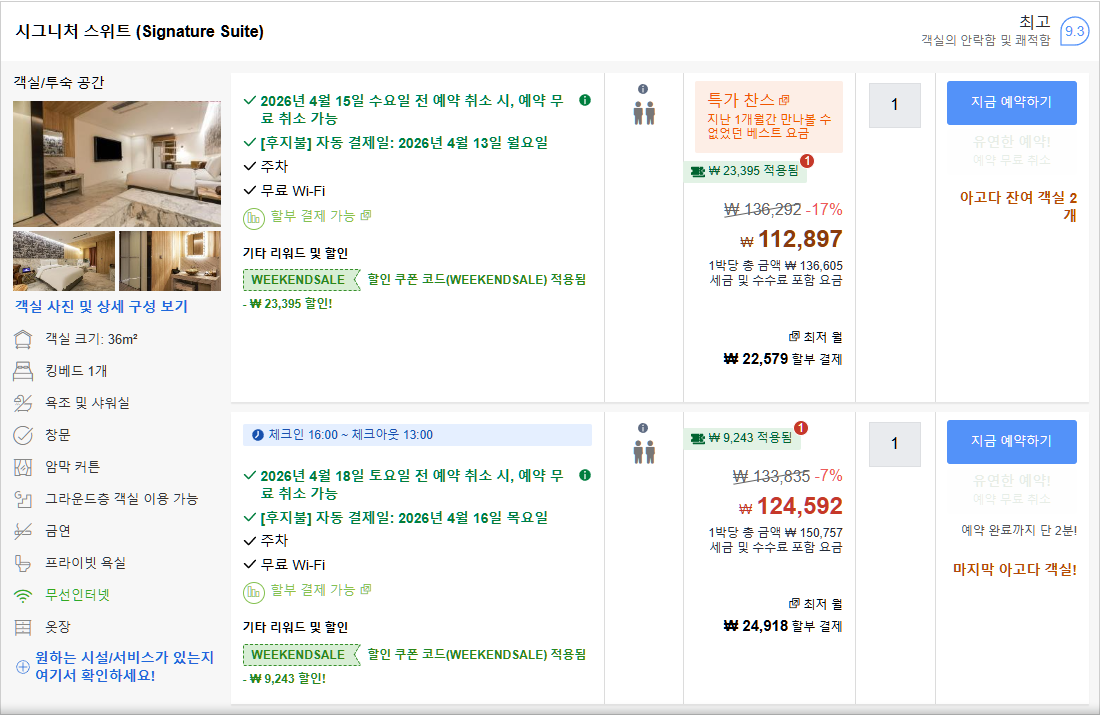The height and width of the screenshot is (715, 1100).
Task: Click the red coupon badge on ₩23,395 discount
Action: click(807, 161)
